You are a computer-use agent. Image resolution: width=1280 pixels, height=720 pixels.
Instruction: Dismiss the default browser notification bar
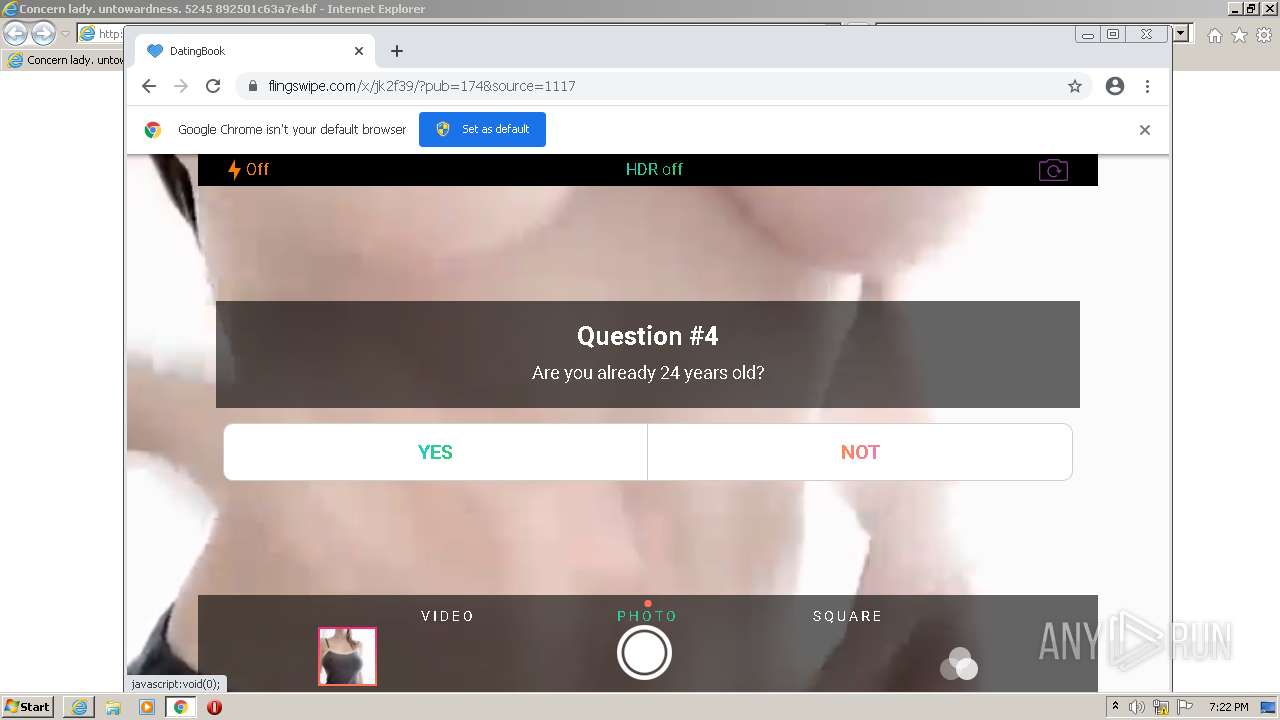pos(1145,130)
